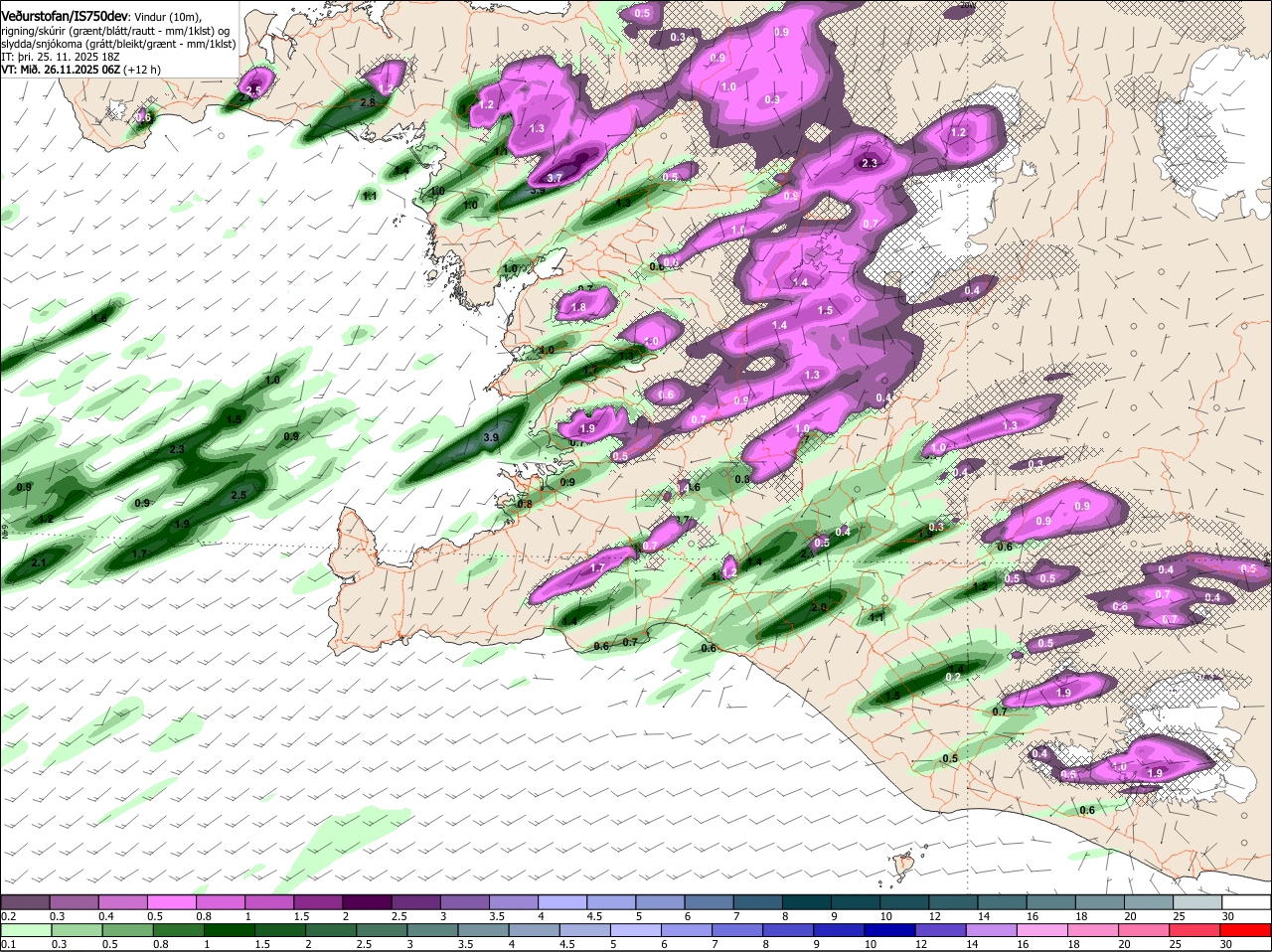
Task: Pick lower legend swatch between 25 and 30
Action: pyautogui.click(x=1196, y=930)
